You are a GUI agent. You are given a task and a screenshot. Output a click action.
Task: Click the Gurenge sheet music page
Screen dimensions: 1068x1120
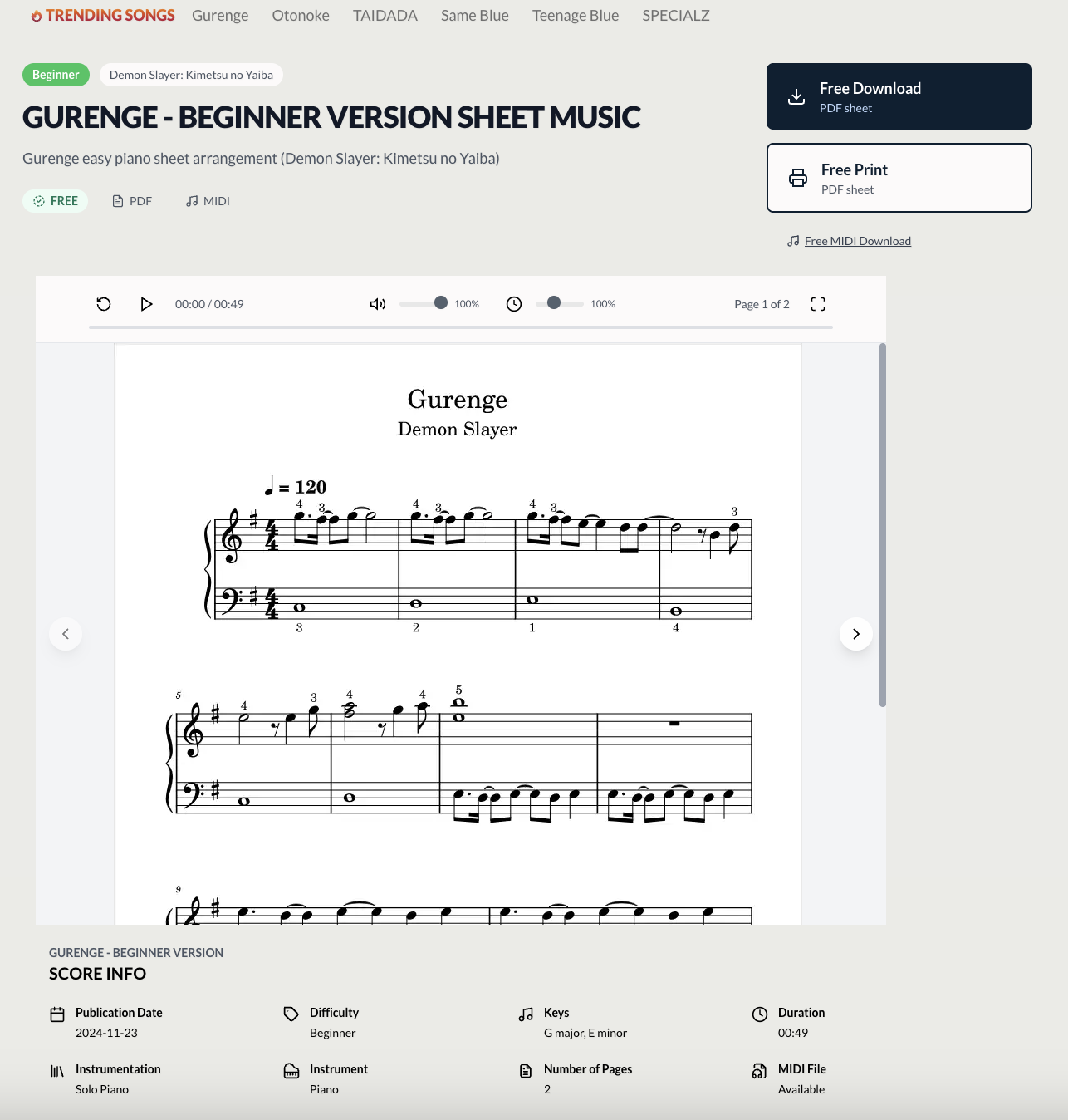click(458, 634)
